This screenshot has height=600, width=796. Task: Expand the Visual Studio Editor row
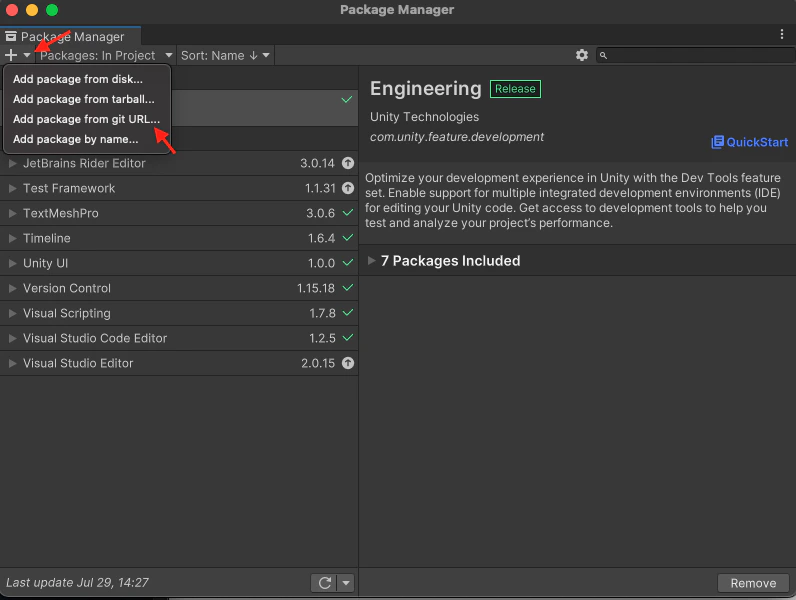pyautogui.click(x=13, y=363)
